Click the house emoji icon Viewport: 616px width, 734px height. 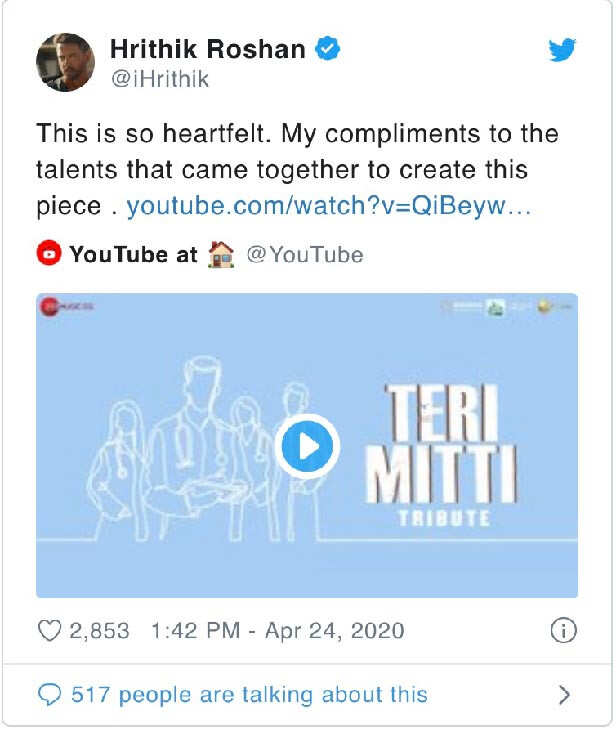point(221,254)
